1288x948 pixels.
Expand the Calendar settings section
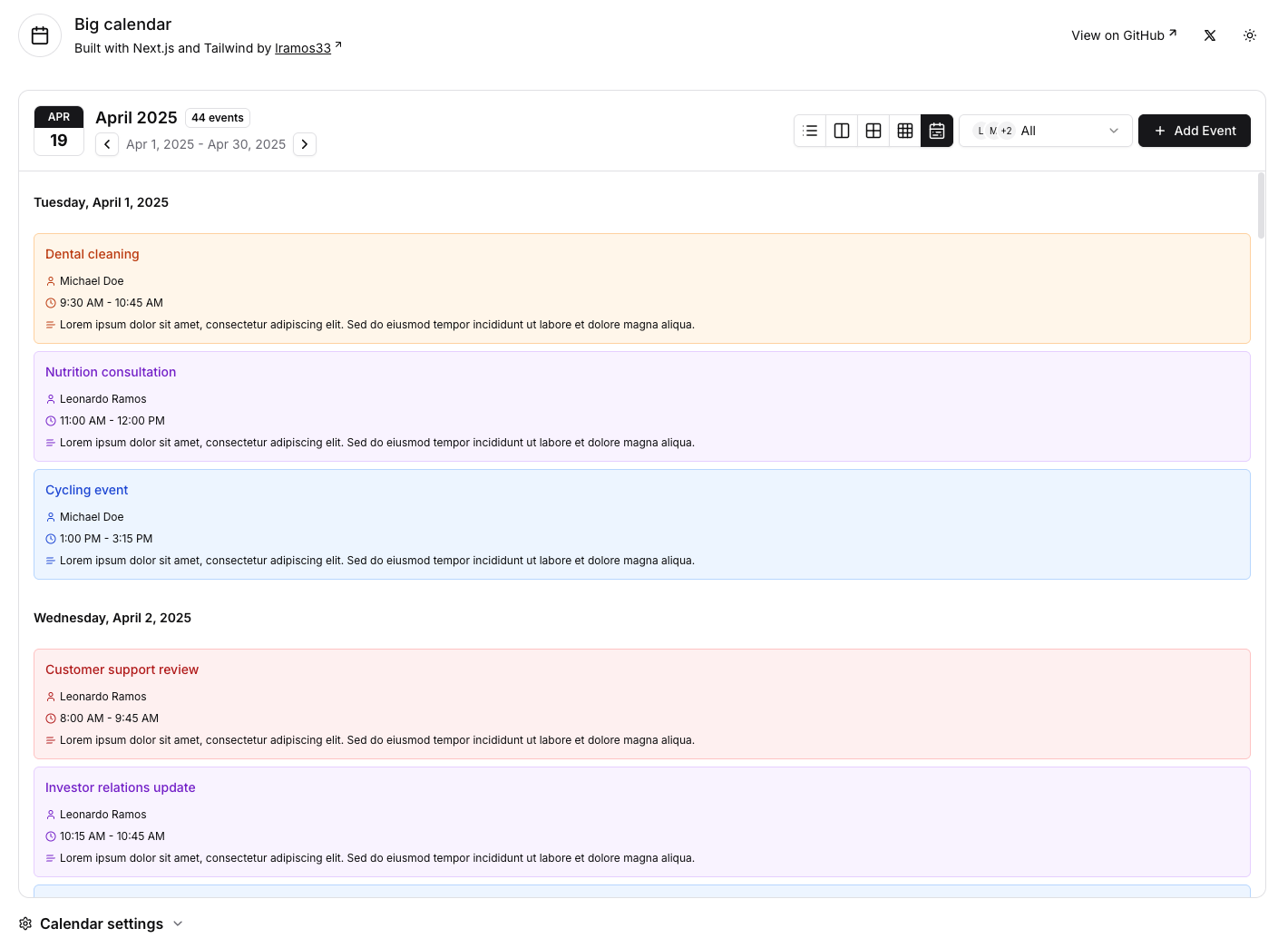point(102,924)
